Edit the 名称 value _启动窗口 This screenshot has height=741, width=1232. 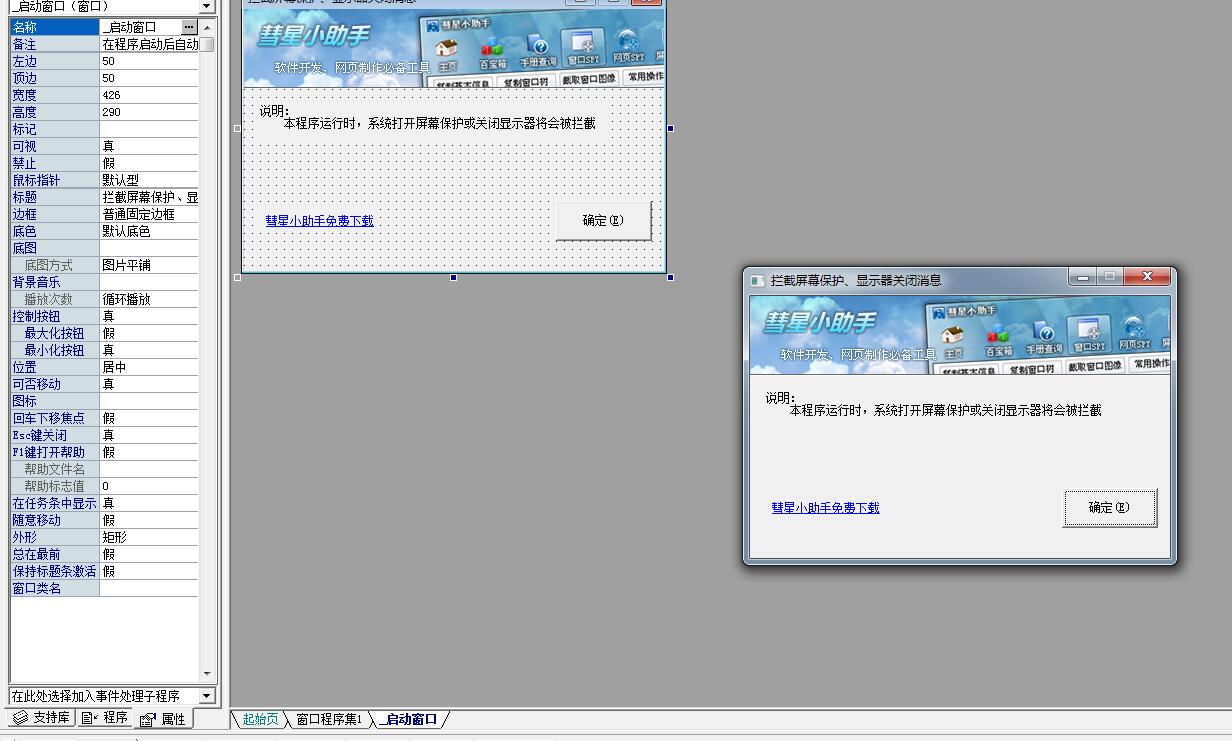click(140, 27)
